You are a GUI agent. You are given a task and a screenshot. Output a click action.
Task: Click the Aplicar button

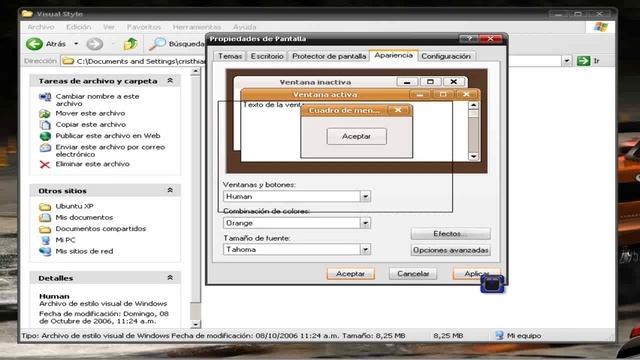[476, 273]
